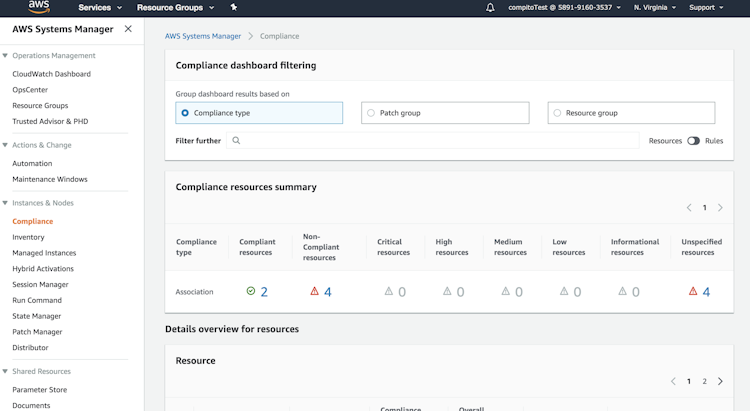The width and height of the screenshot is (750, 411).
Task: Click the Non-Compliant resources warning icon
Action: pos(314,292)
